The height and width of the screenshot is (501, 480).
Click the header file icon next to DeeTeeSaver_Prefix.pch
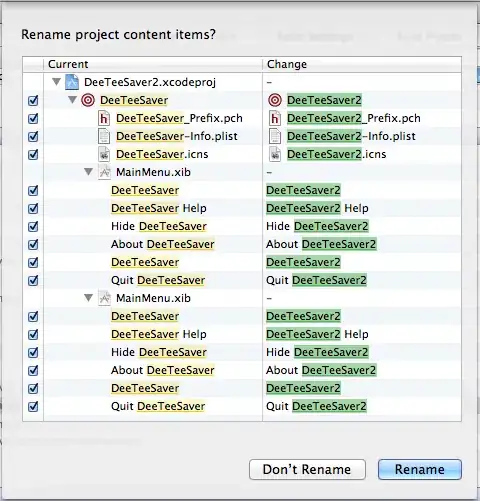pos(104,118)
